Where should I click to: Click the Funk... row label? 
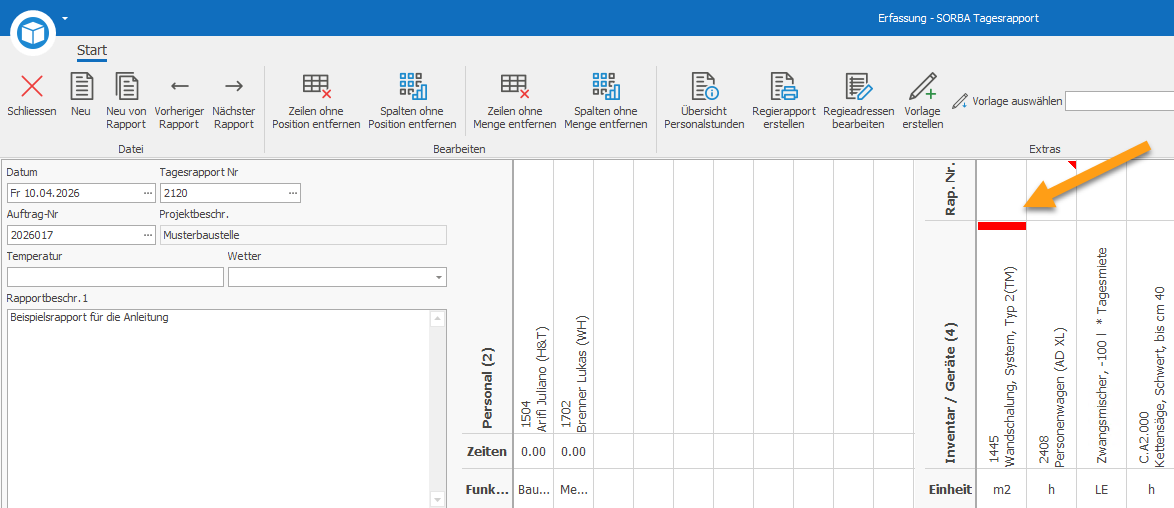pos(487,490)
